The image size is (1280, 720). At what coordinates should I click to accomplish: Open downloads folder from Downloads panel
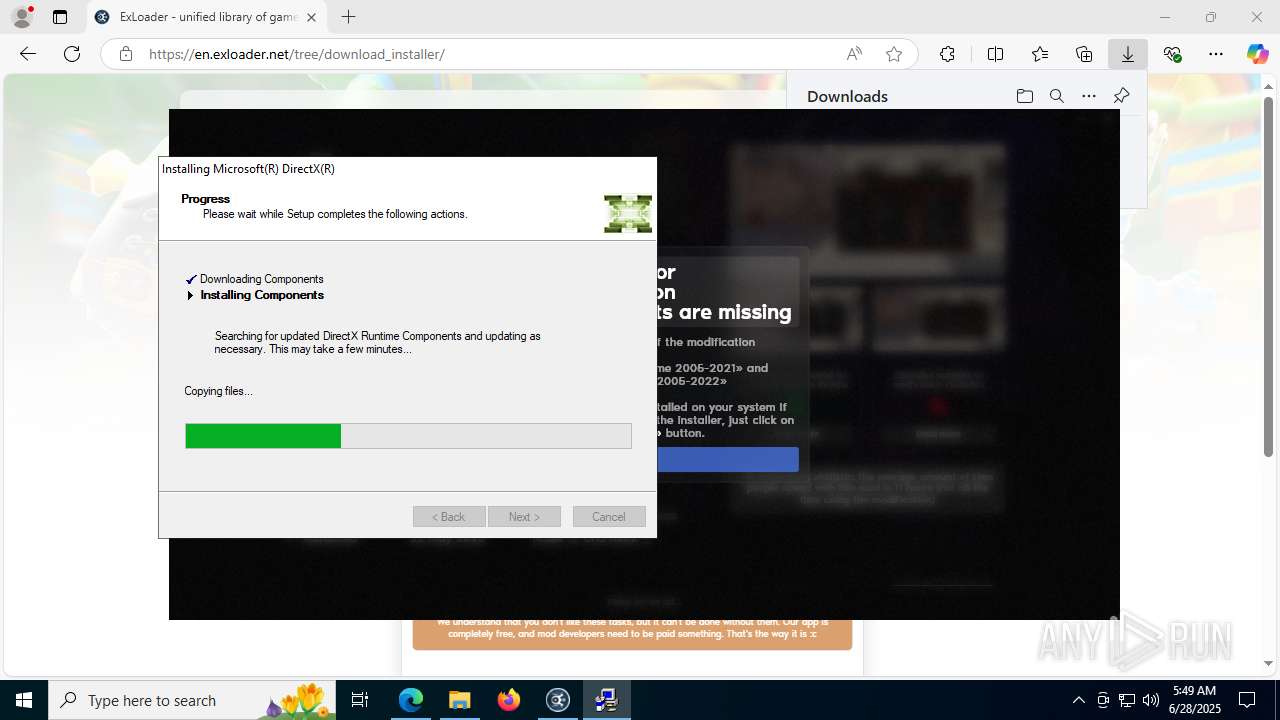point(1024,96)
